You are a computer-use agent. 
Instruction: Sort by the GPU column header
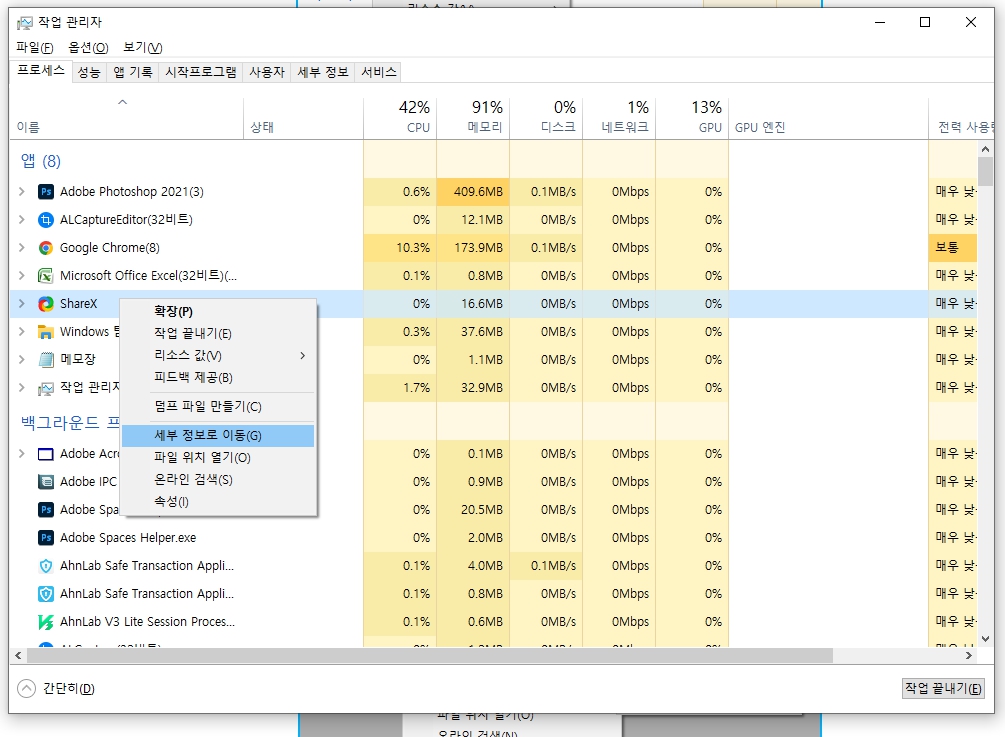[692, 119]
